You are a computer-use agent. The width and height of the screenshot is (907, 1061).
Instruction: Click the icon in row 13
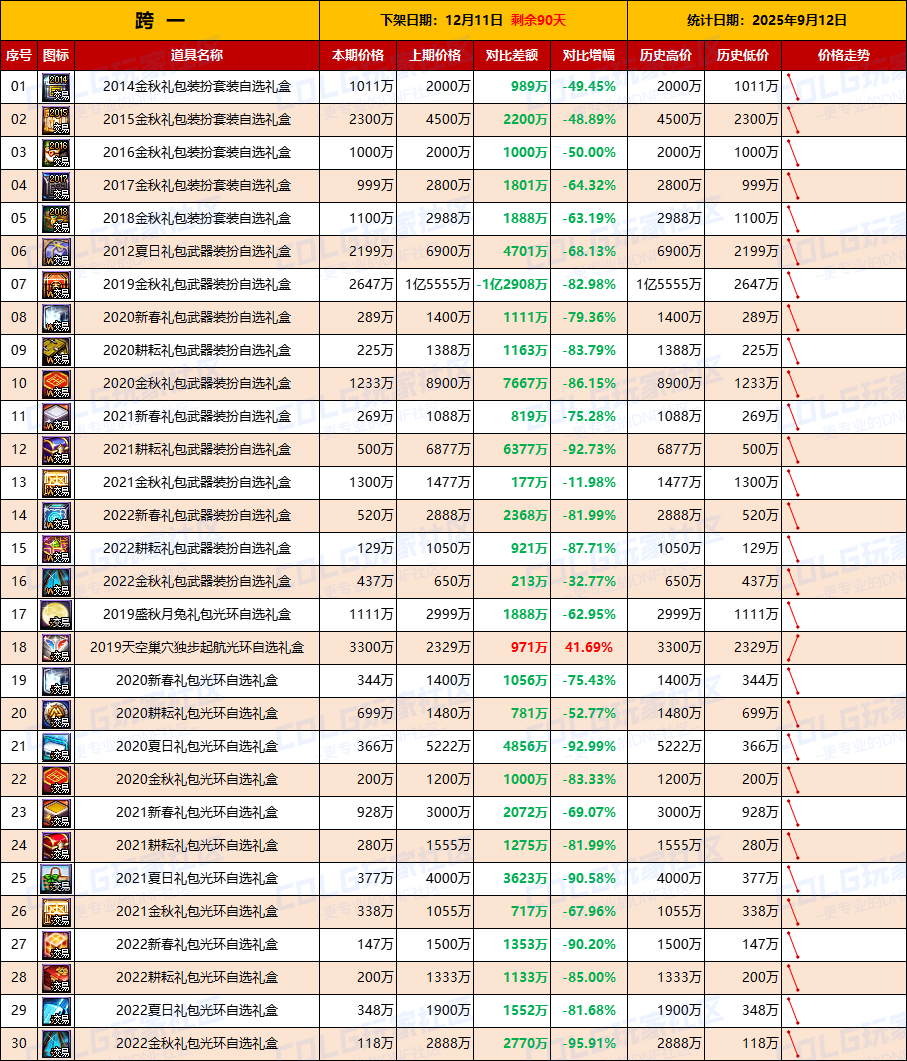(56, 483)
